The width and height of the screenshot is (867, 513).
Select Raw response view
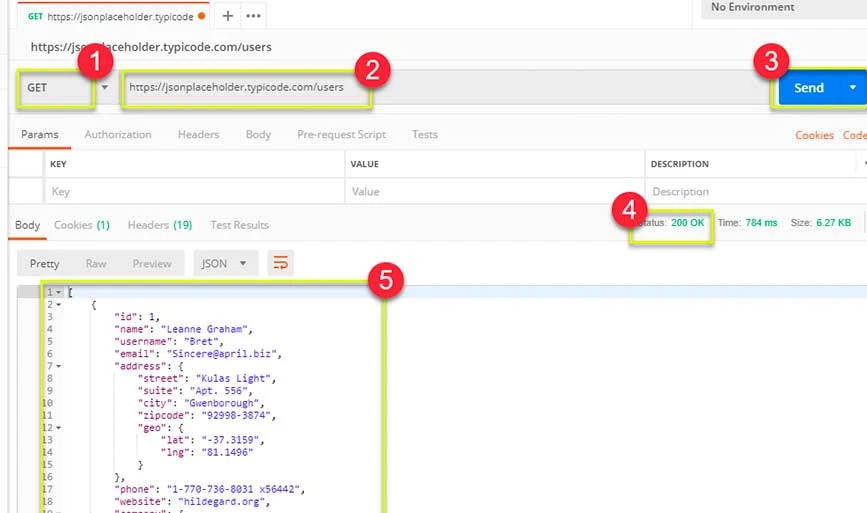pos(96,264)
